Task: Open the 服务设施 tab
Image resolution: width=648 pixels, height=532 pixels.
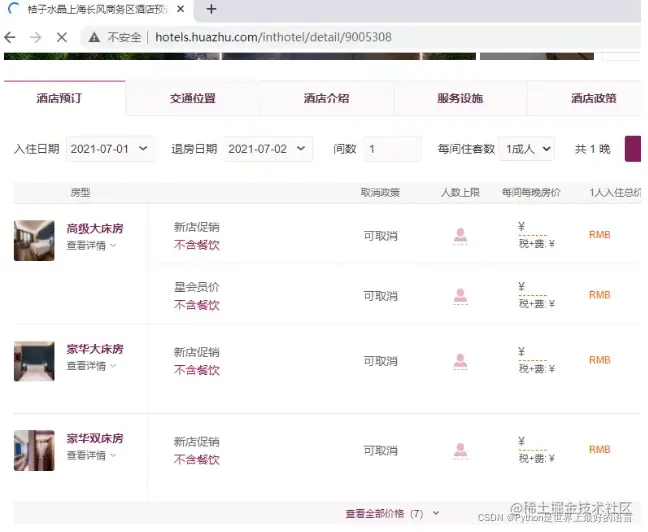Action: click(460, 98)
